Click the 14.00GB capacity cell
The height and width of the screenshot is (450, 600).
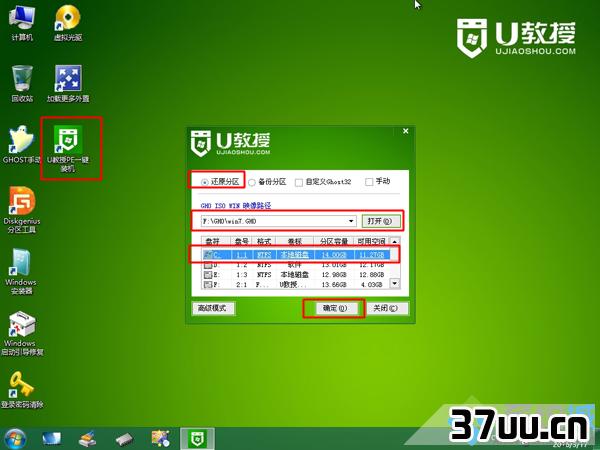(334, 255)
